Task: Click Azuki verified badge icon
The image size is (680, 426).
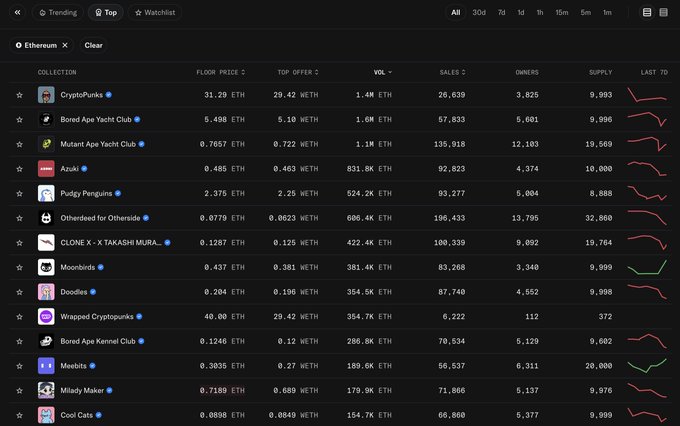Action: point(84,169)
